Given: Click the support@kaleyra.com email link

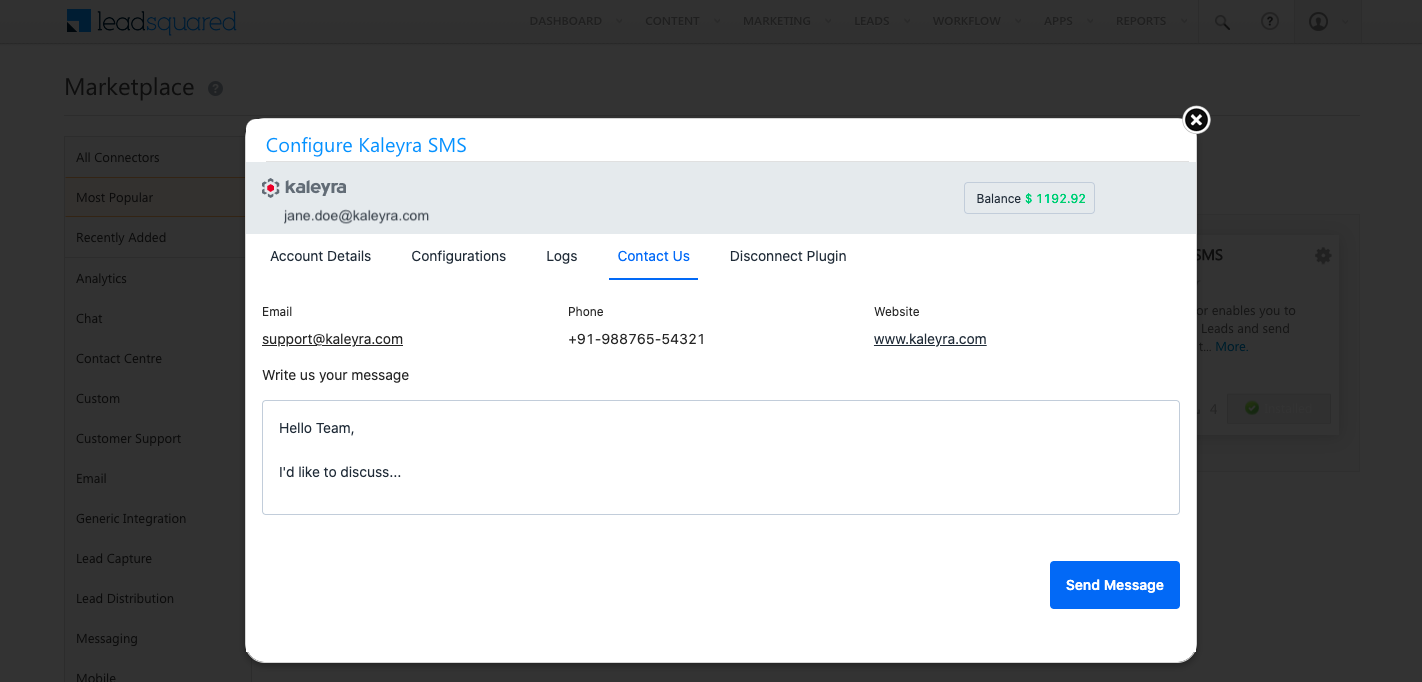Looking at the screenshot, I should click(332, 339).
